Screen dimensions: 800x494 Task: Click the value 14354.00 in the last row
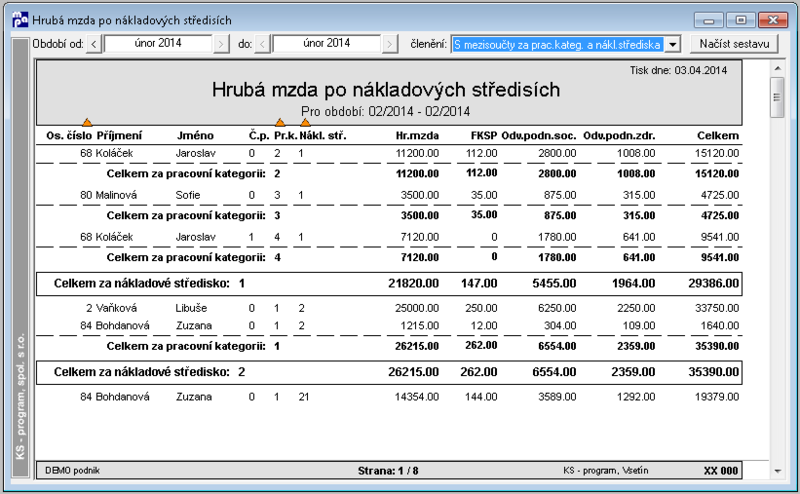pyautogui.click(x=417, y=397)
